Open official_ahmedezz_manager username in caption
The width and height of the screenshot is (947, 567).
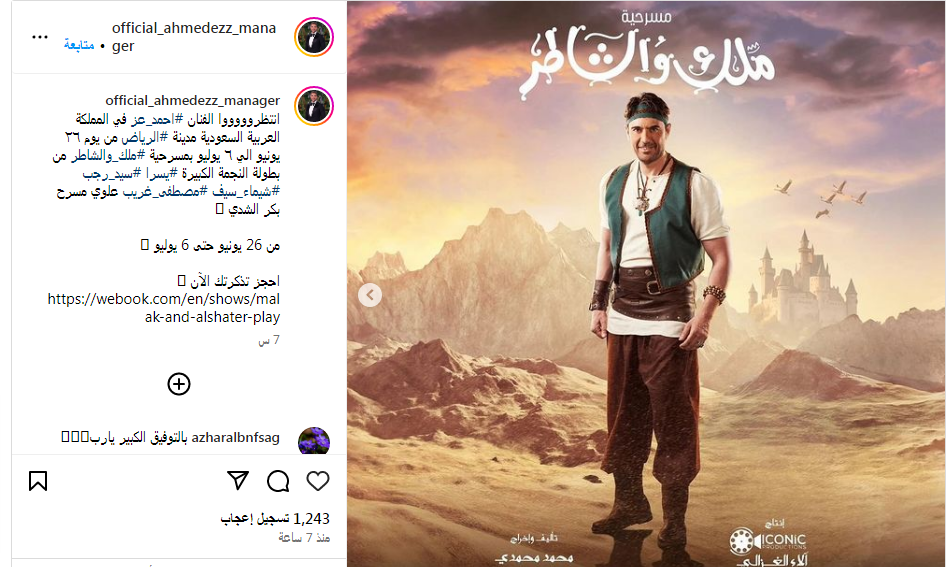pos(193,100)
